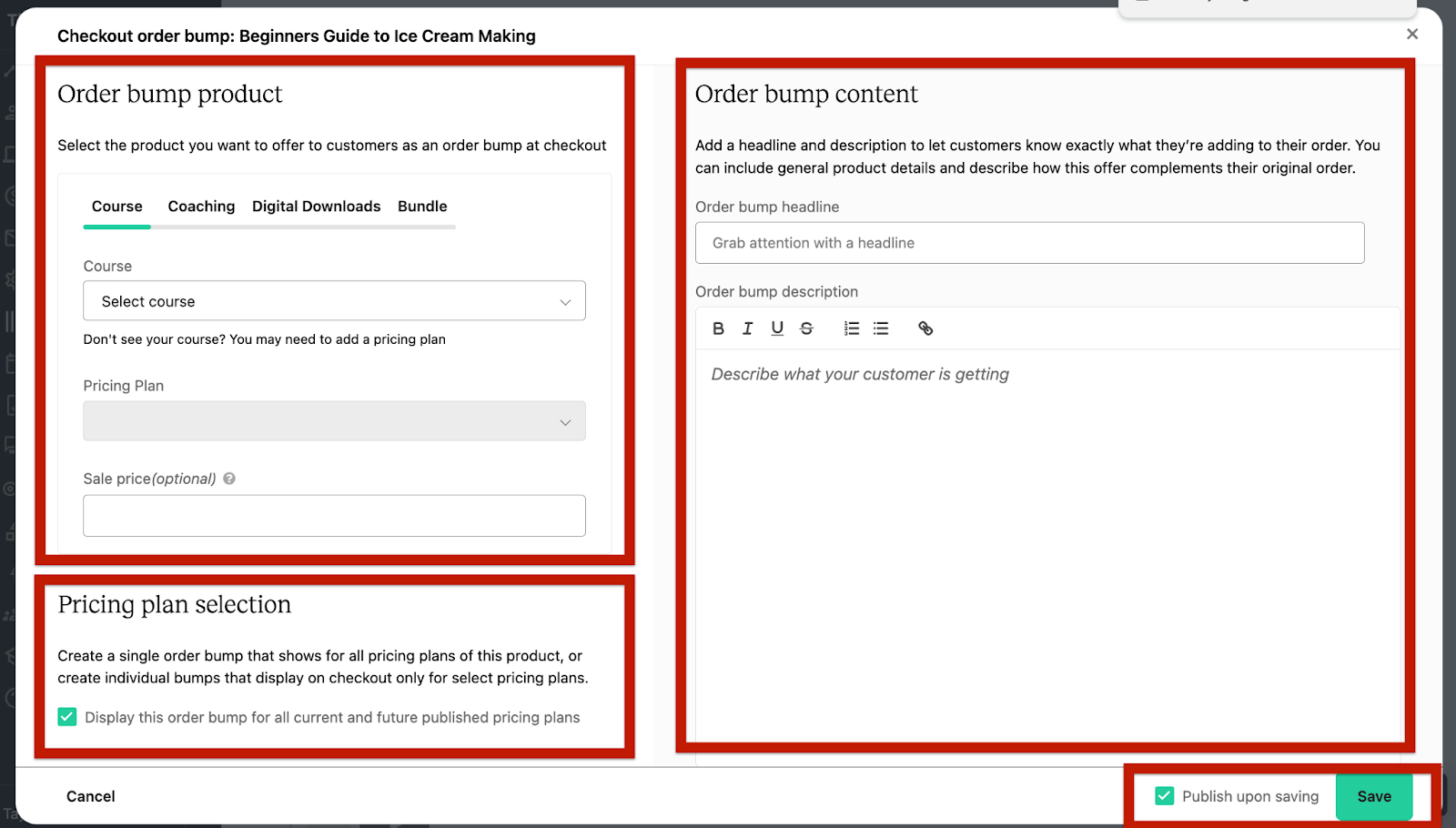This screenshot has height=828, width=1456.
Task: Cancel the order bump dialog
Action: tap(91, 796)
